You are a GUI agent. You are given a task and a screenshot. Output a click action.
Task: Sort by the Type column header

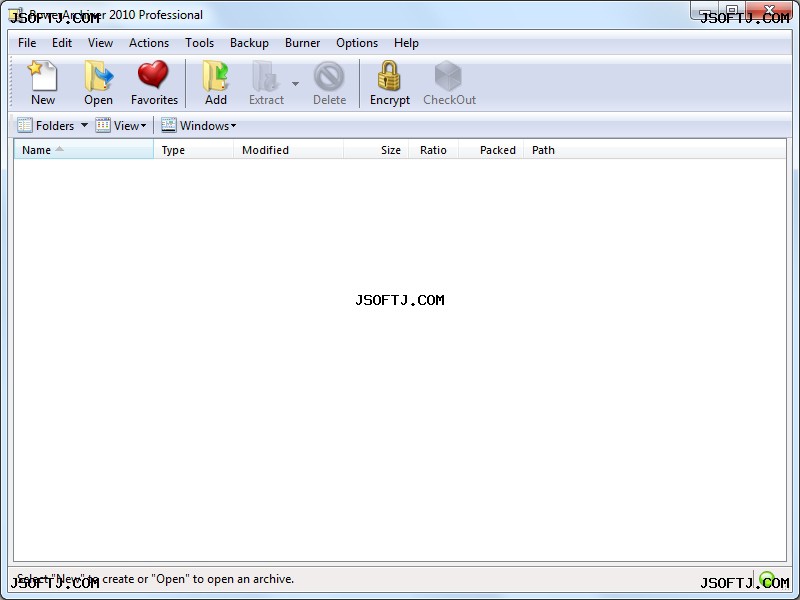click(193, 149)
